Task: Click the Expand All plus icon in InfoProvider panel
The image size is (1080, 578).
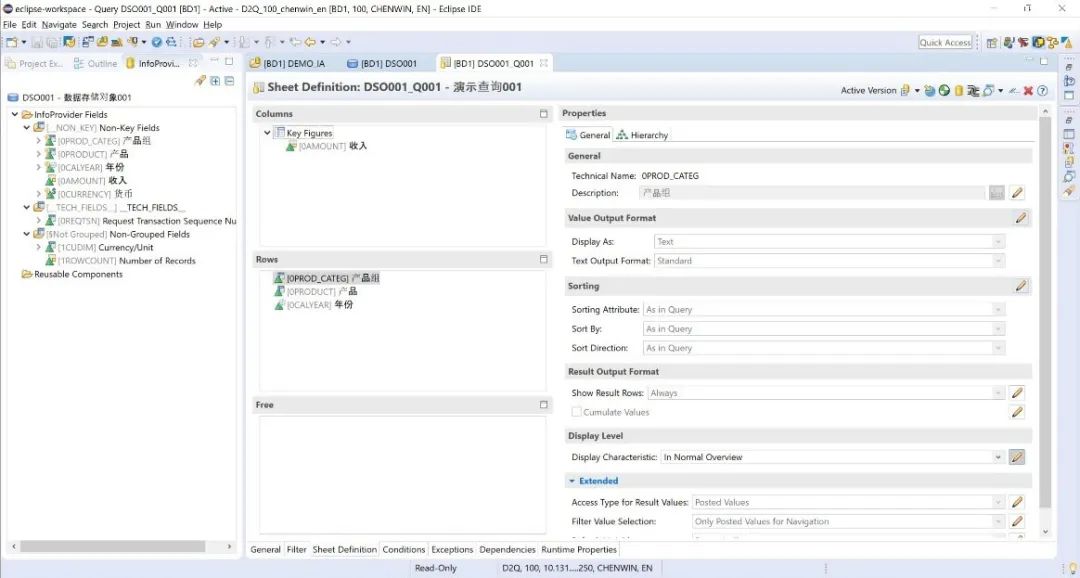Action: (216, 81)
